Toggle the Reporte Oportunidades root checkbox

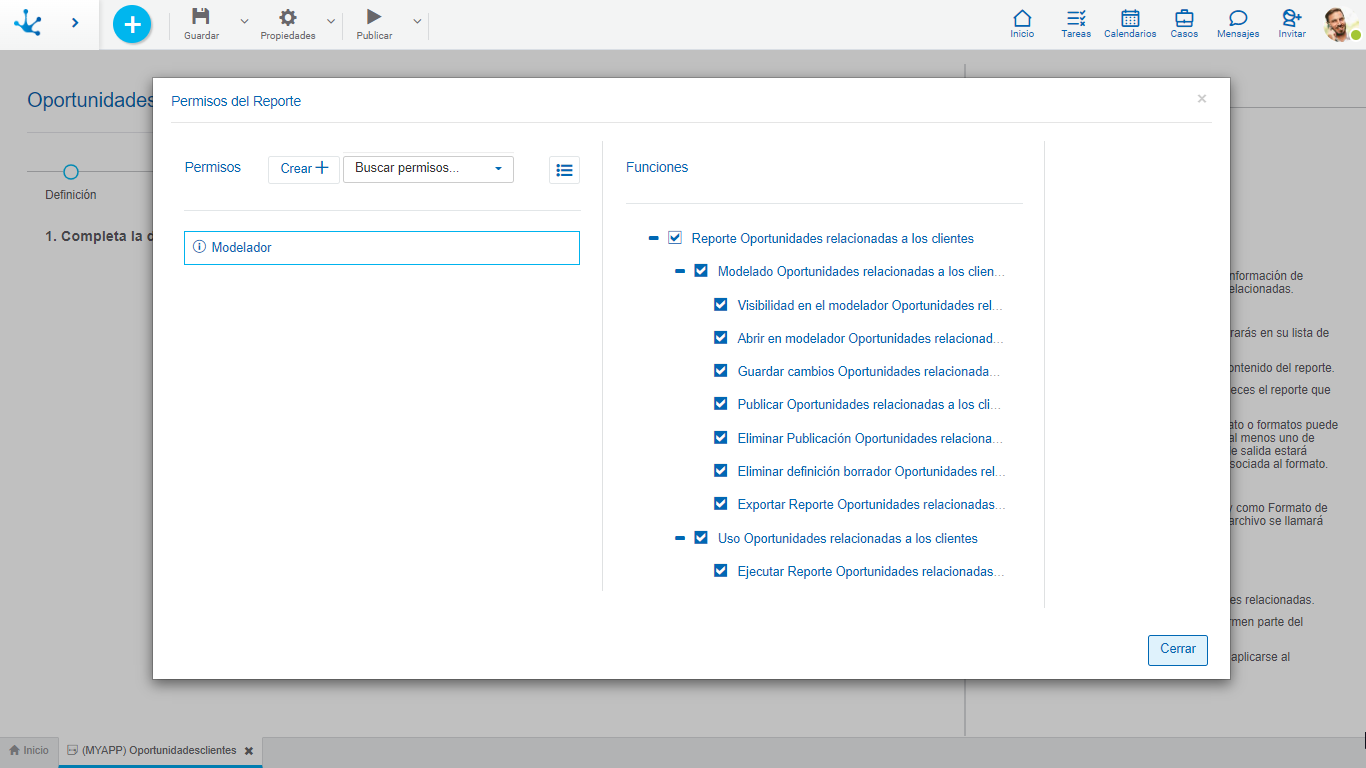675,238
